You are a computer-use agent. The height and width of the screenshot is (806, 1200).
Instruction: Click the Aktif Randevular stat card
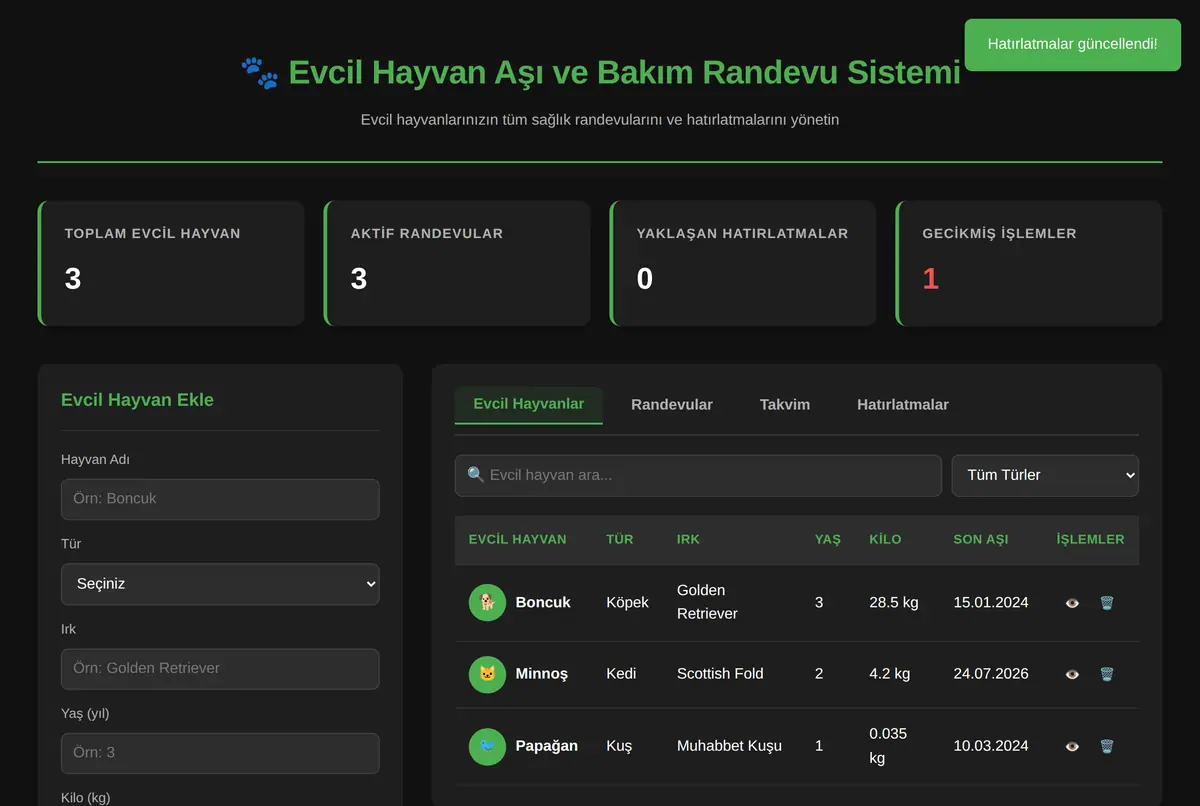tap(457, 263)
